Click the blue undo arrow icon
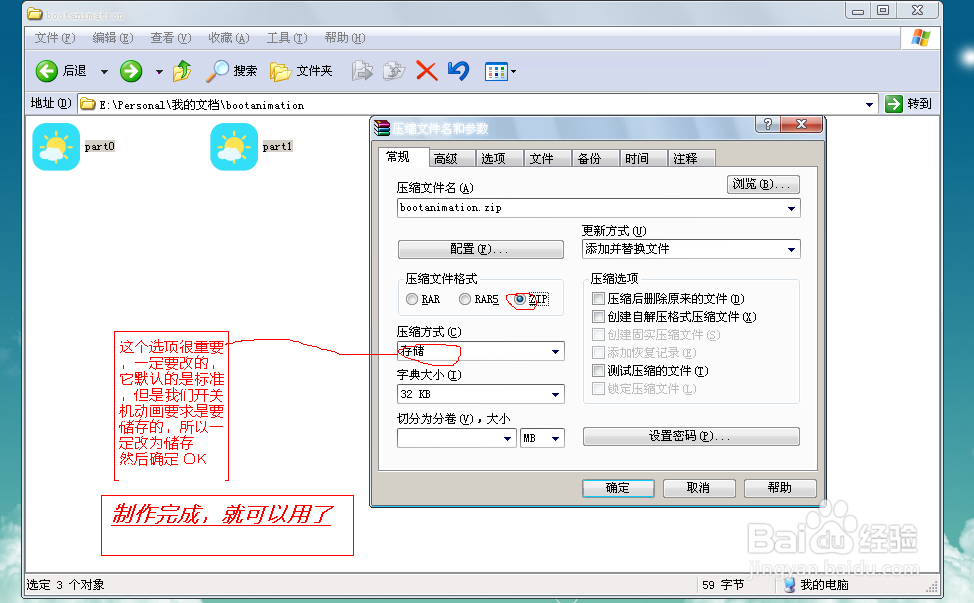Screen dimensions: 974x603 coord(456,71)
